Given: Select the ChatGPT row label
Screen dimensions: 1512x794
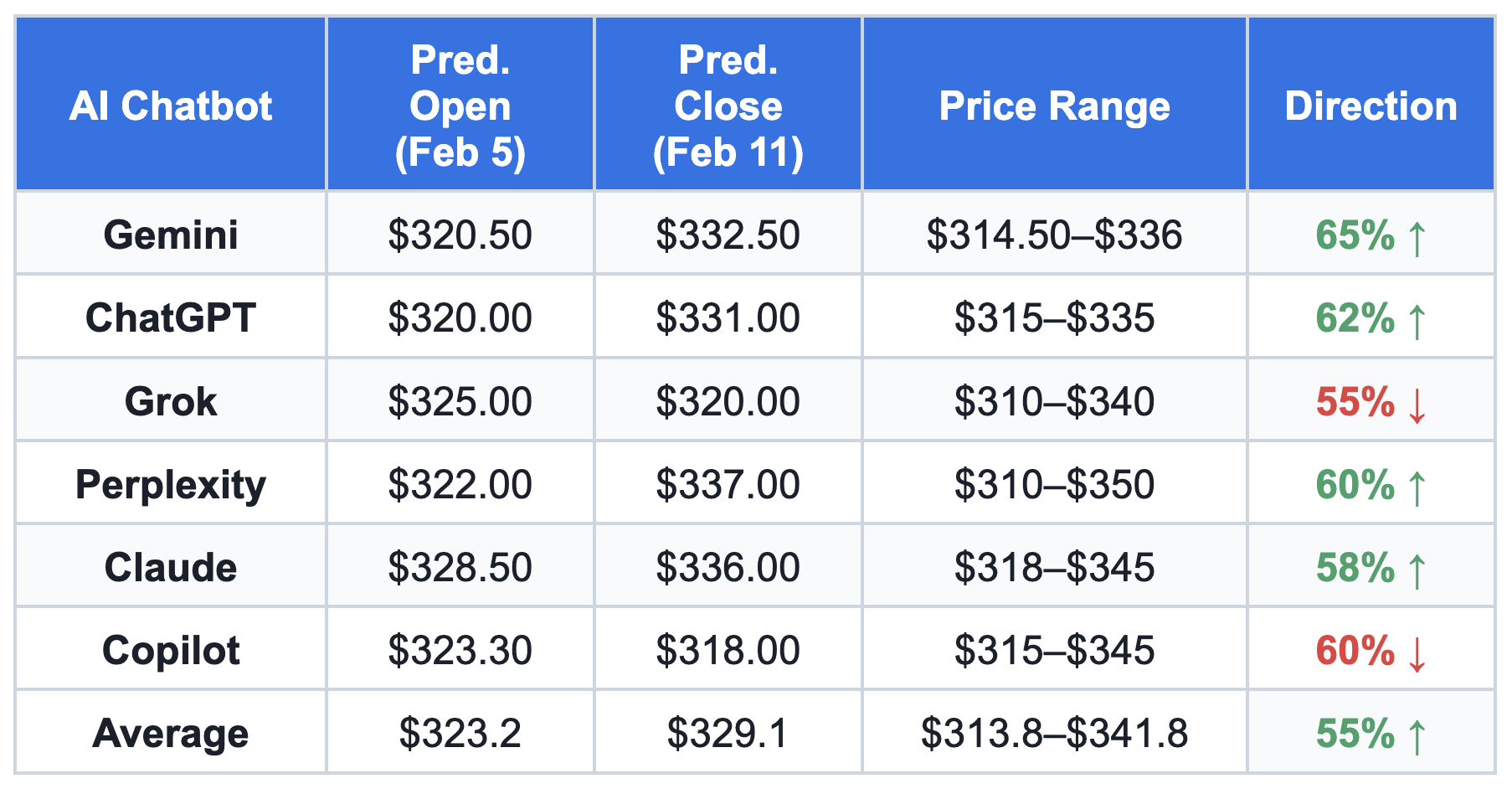Looking at the screenshot, I should (171, 317).
